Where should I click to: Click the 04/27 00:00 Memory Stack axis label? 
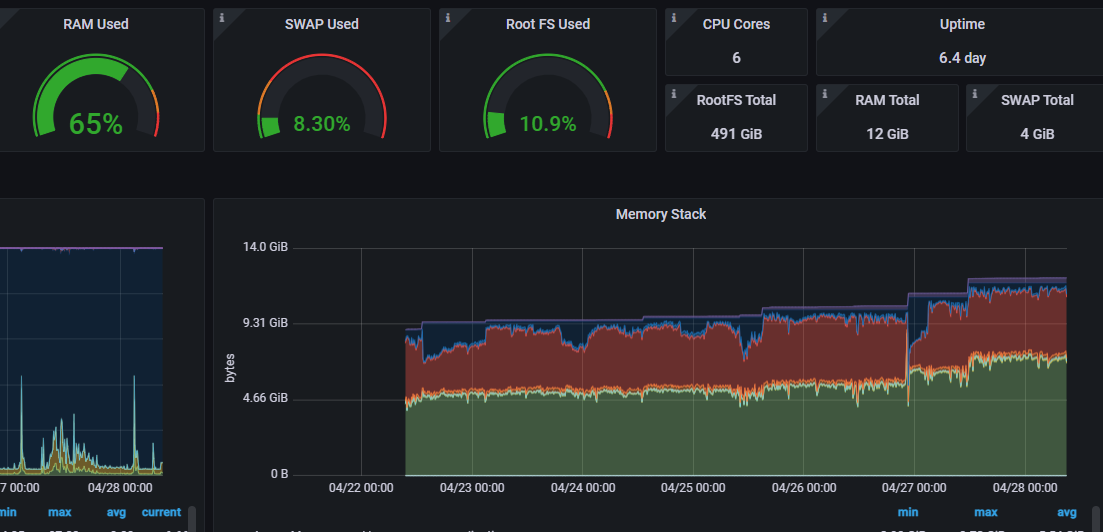pyautogui.click(x=914, y=488)
